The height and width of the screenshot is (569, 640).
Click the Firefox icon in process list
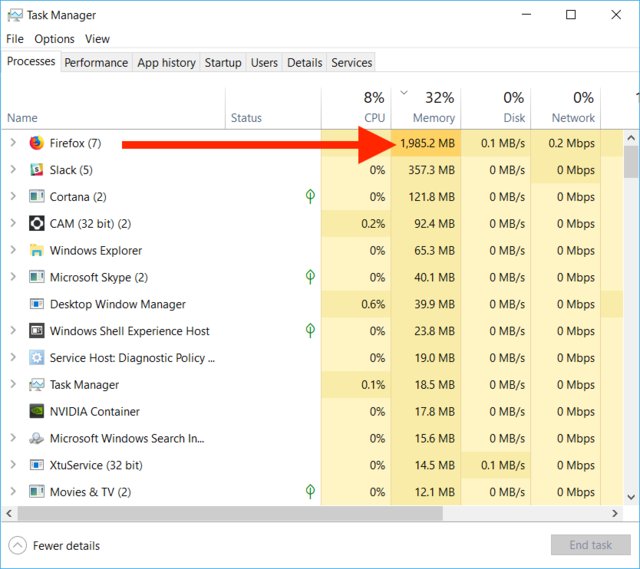37,143
